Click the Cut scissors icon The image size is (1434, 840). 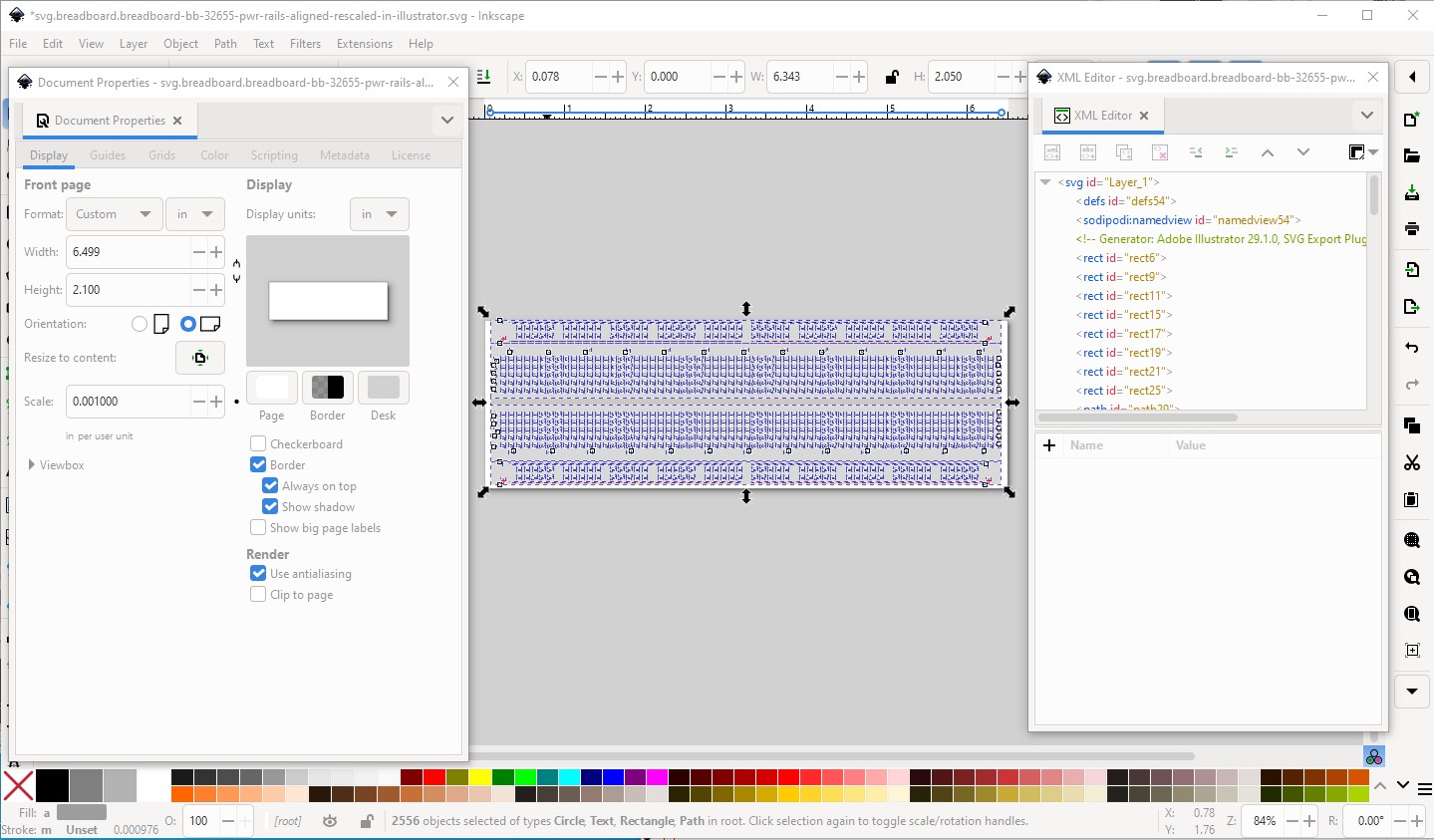(1412, 462)
